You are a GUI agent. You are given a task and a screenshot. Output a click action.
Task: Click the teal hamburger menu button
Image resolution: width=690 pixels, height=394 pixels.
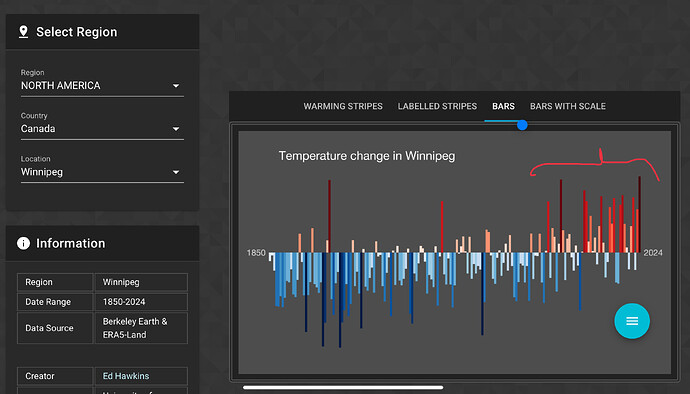[632, 321]
